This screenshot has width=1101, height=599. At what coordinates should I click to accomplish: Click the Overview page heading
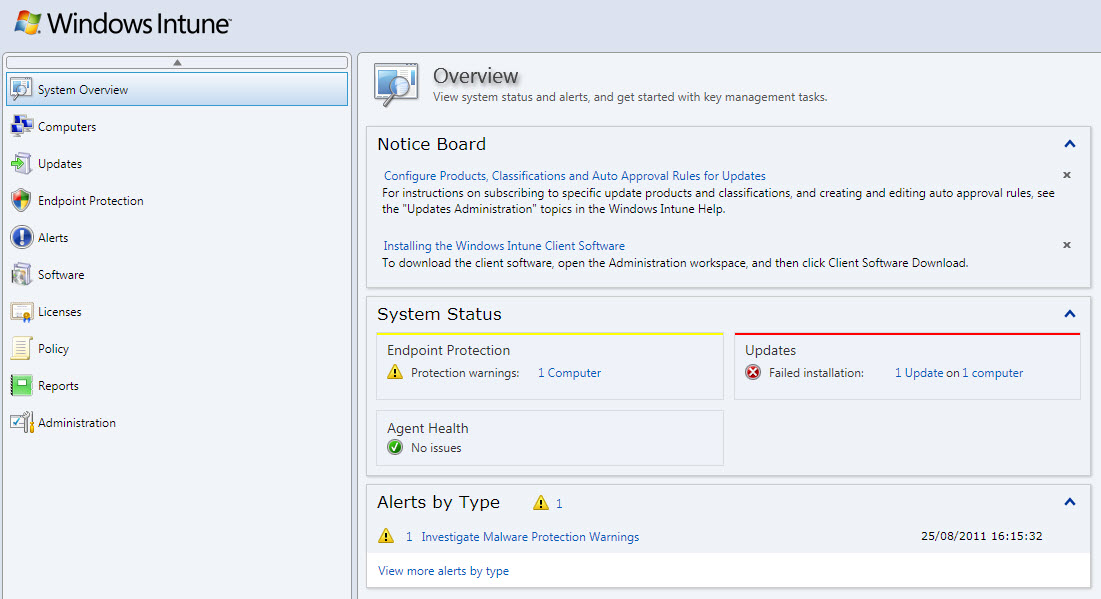tap(475, 76)
